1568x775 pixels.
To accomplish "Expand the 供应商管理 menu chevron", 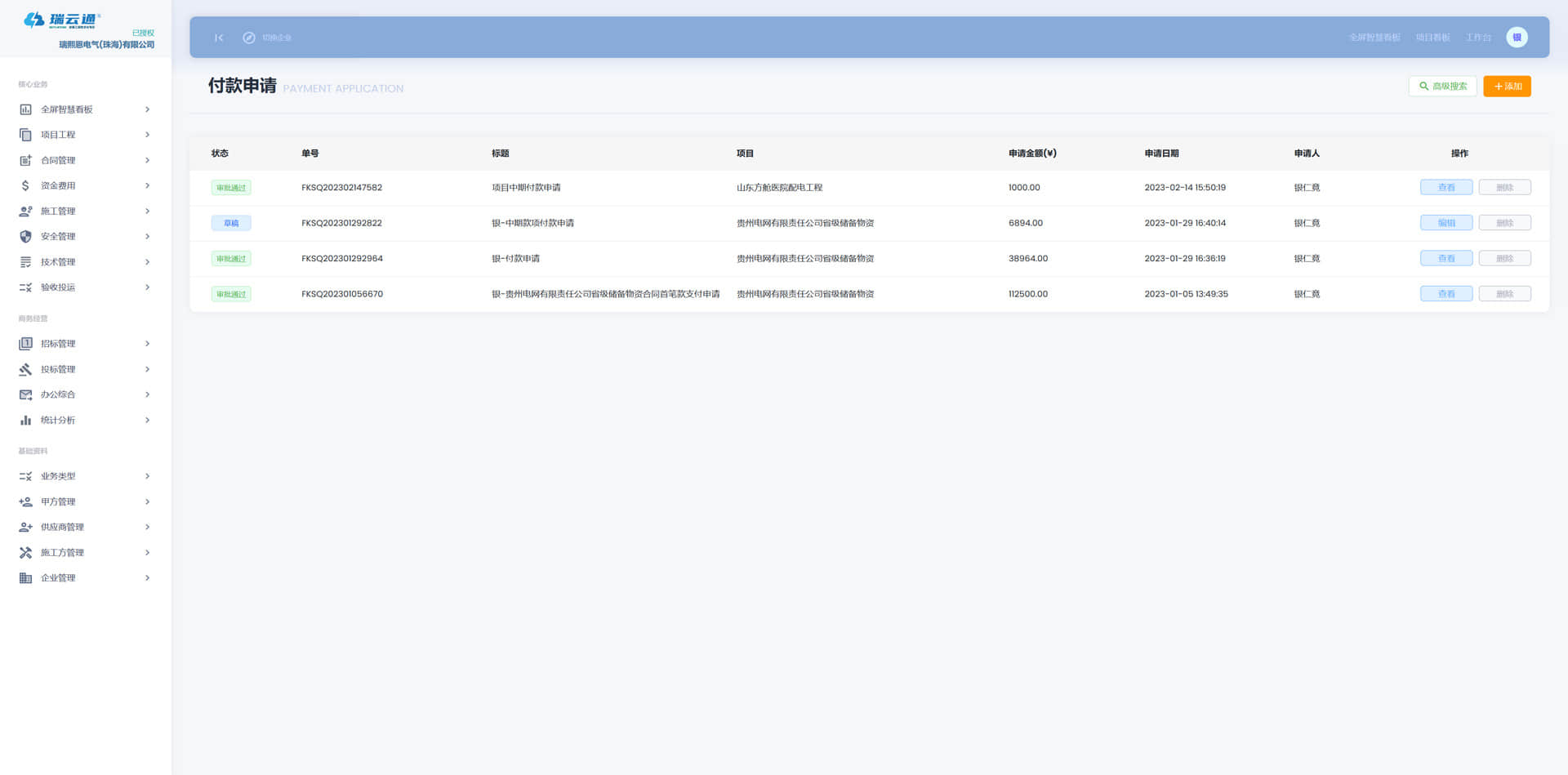I will pyautogui.click(x=147, y=528).
